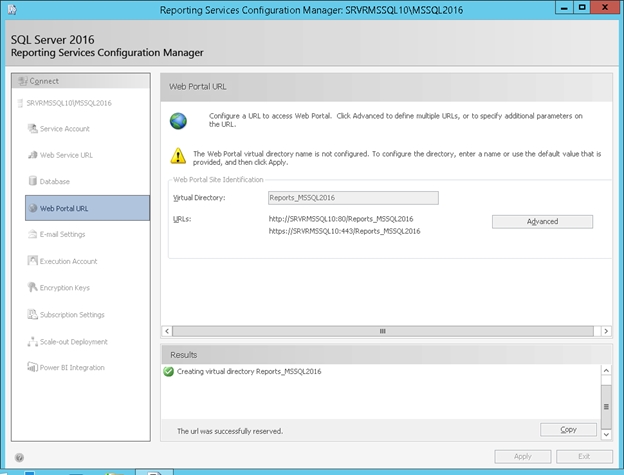The width and height of the screenshot is (624, 475).
Task: Open the Power BI Integration page
Action: click(72, 368)
